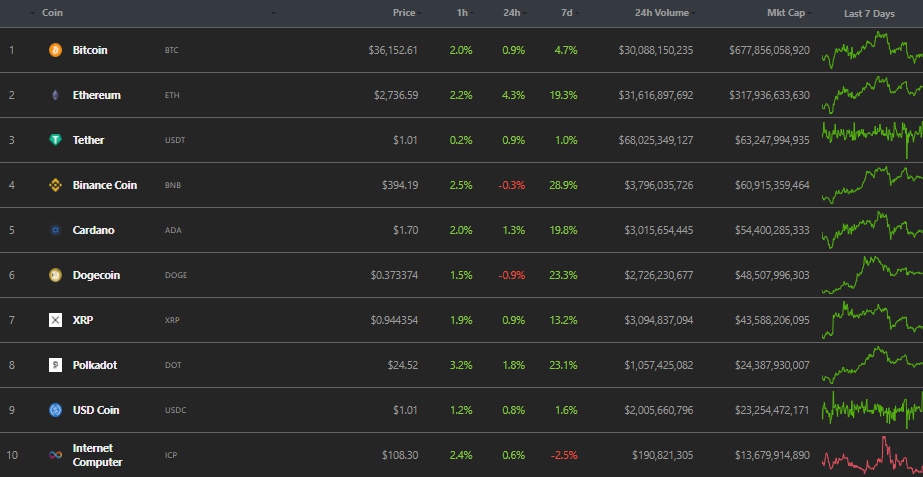Viewport: 923px width, 477px height.
Task: Click the Cardano logo icon
Action: pos(55,230)
